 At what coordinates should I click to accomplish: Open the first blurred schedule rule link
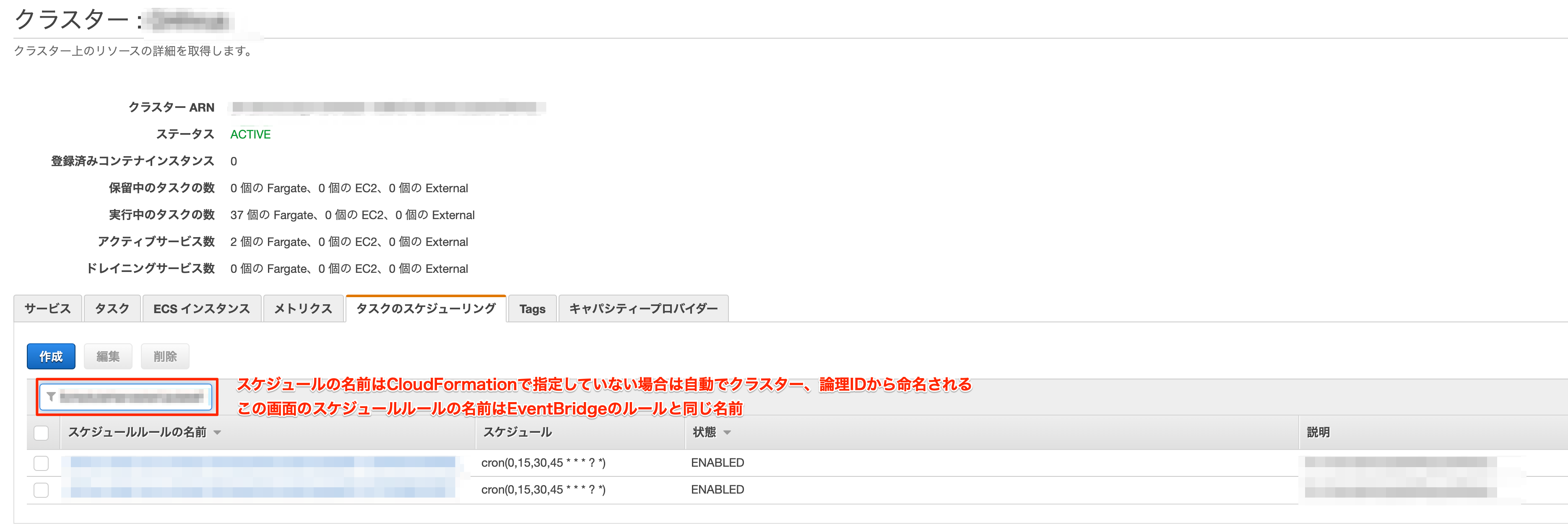(263, 462)
